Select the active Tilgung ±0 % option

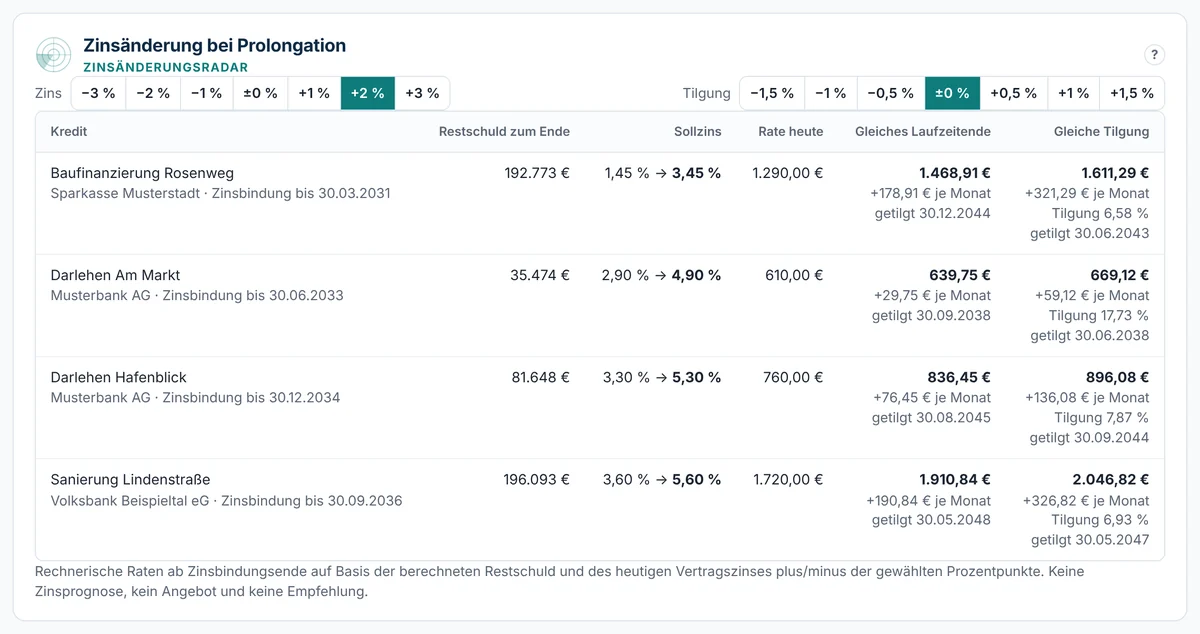coord(952,93)
